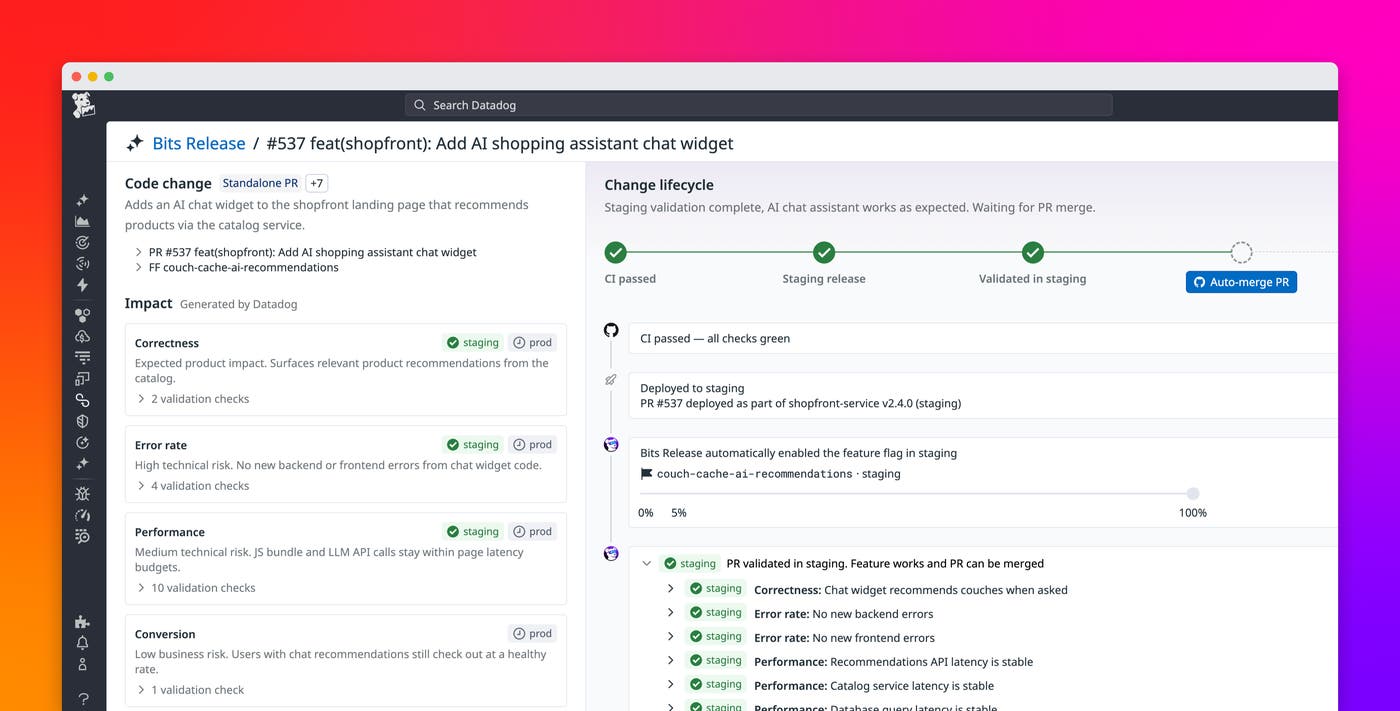Image resolution: width=1400 pixels, height=711 pixels.
Task: Click the pending dashed circle lifecycle step
Action: pyautogui.click(x=1241, y=252)
